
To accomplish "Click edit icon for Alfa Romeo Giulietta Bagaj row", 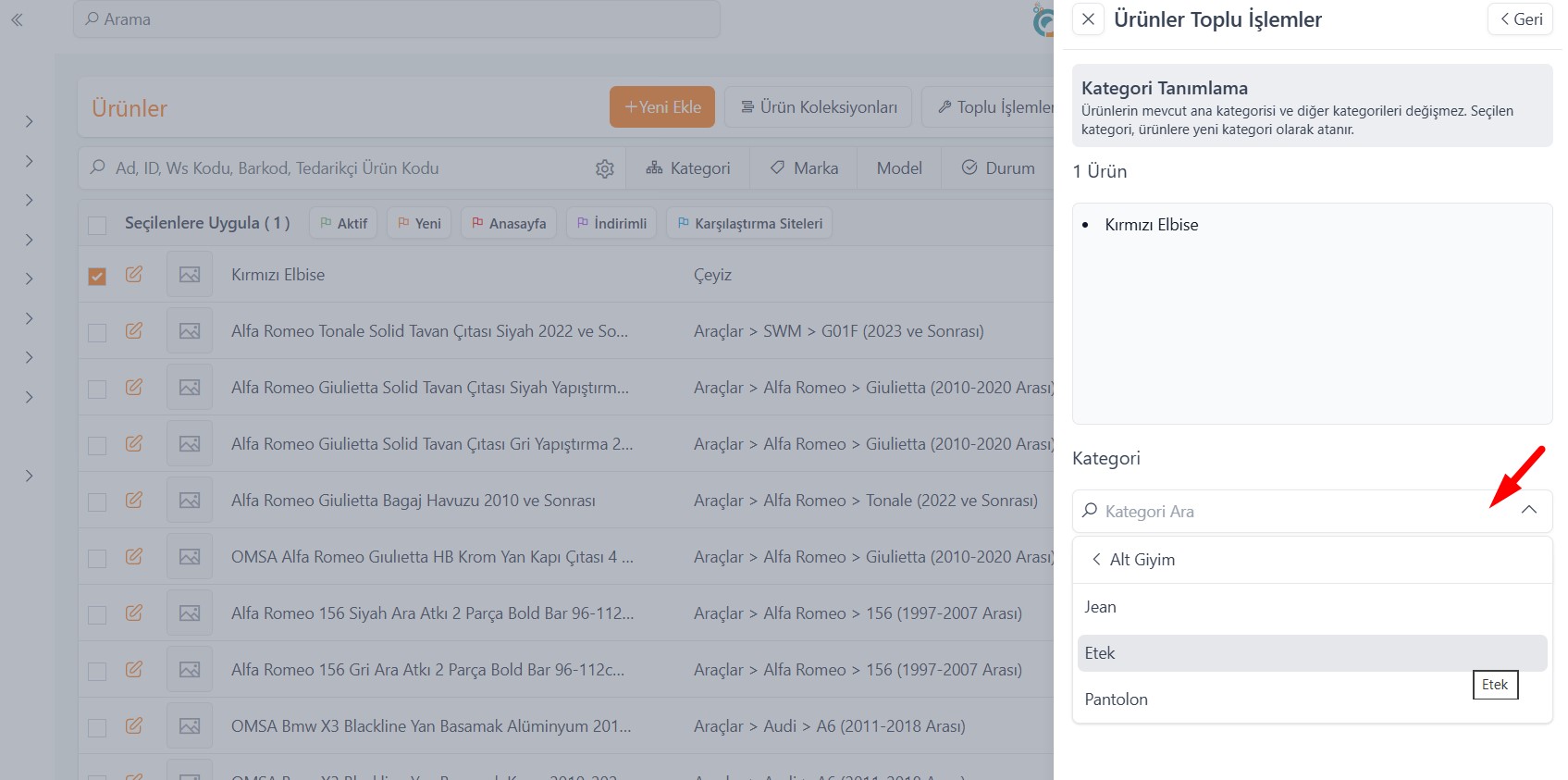I will [x=134, y=501].
